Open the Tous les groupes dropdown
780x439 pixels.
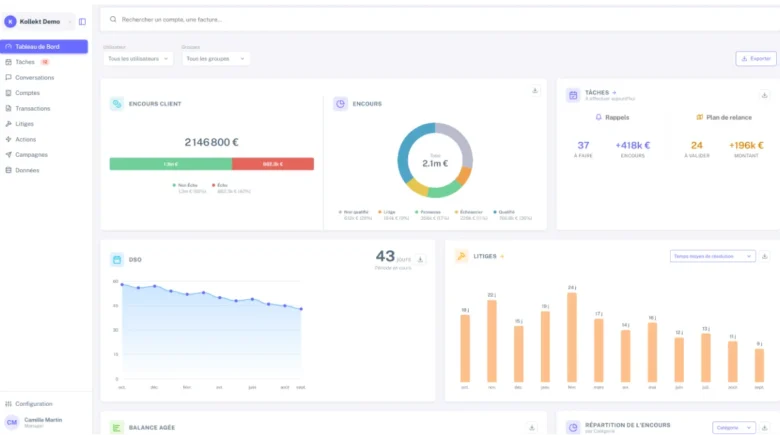click(215, 59)
